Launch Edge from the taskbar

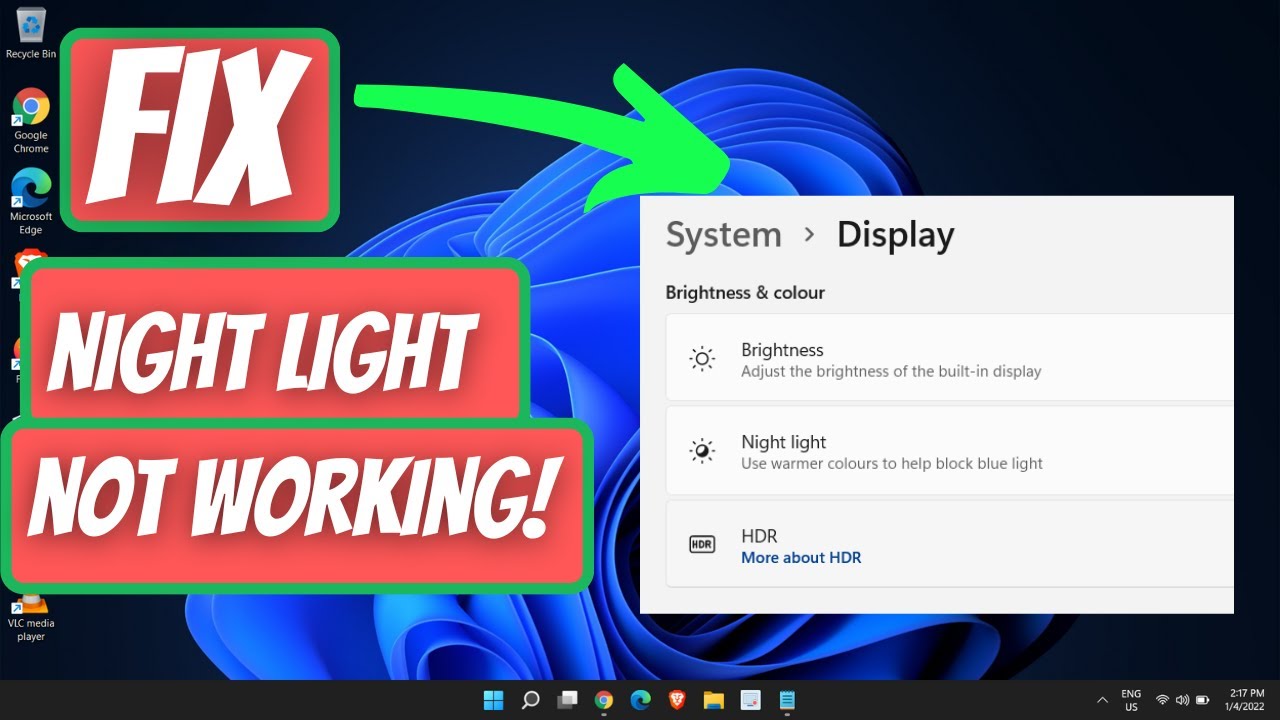click(x=640, y=700)
